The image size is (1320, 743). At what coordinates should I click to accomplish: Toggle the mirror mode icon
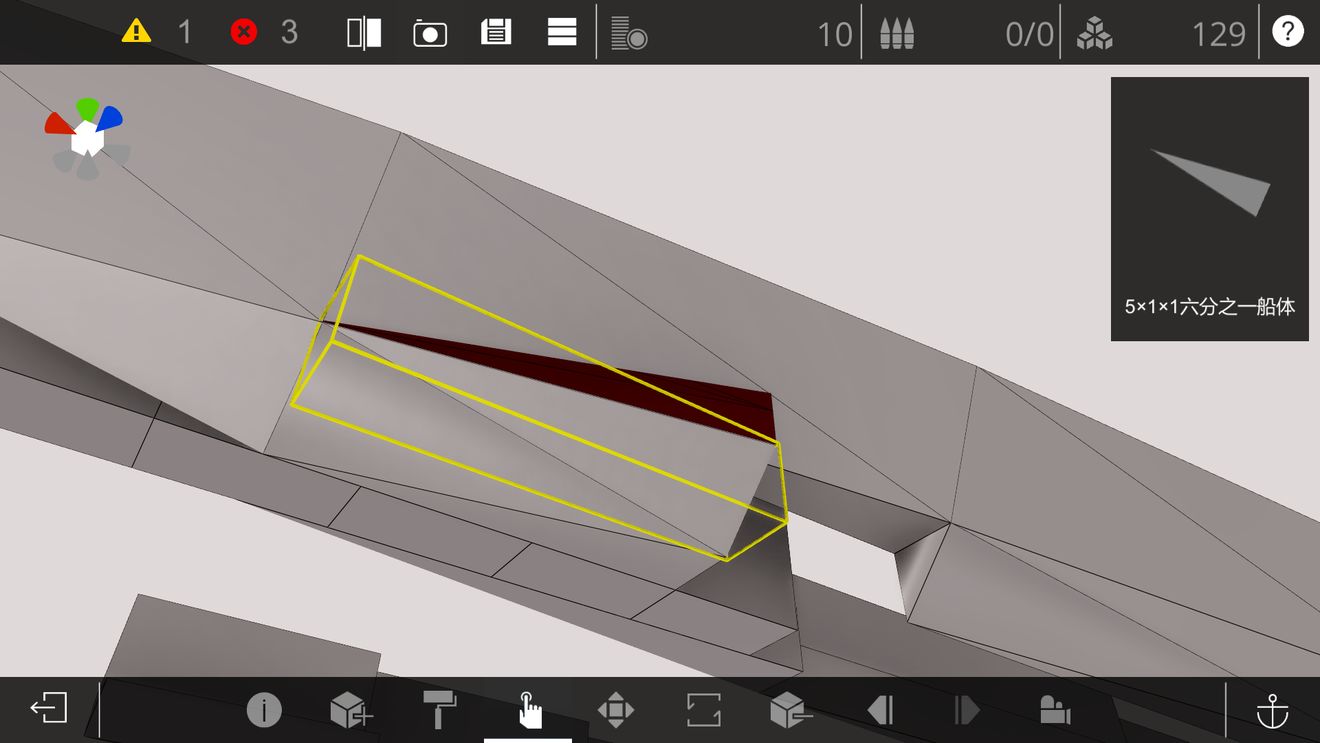[x=364, y=32]
